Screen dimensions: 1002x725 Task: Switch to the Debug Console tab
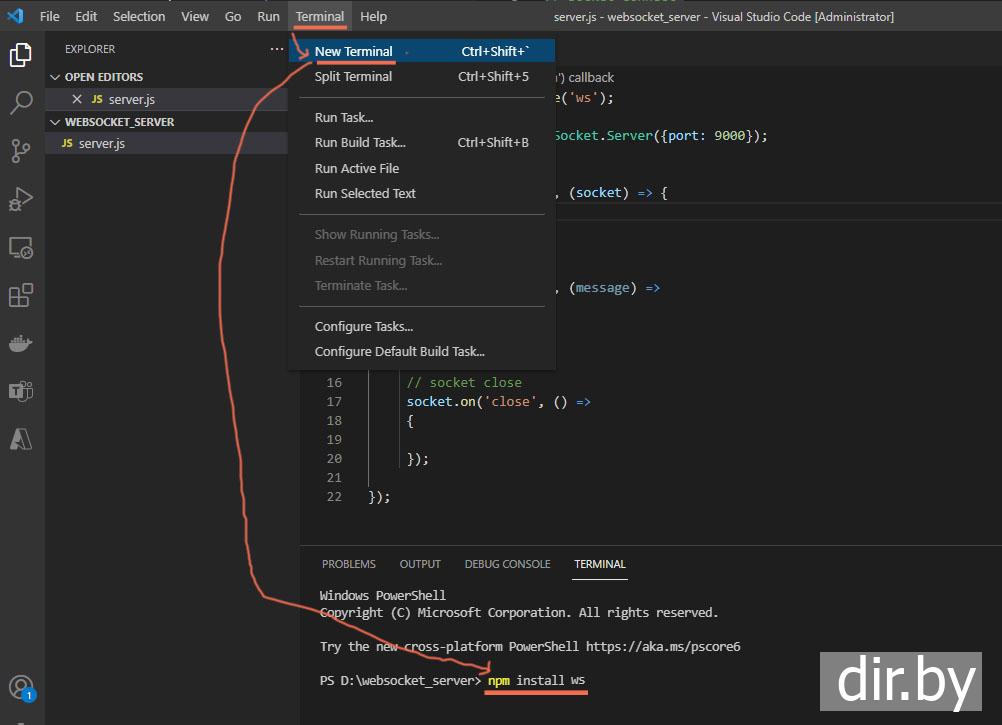click(x=507, y=564)
